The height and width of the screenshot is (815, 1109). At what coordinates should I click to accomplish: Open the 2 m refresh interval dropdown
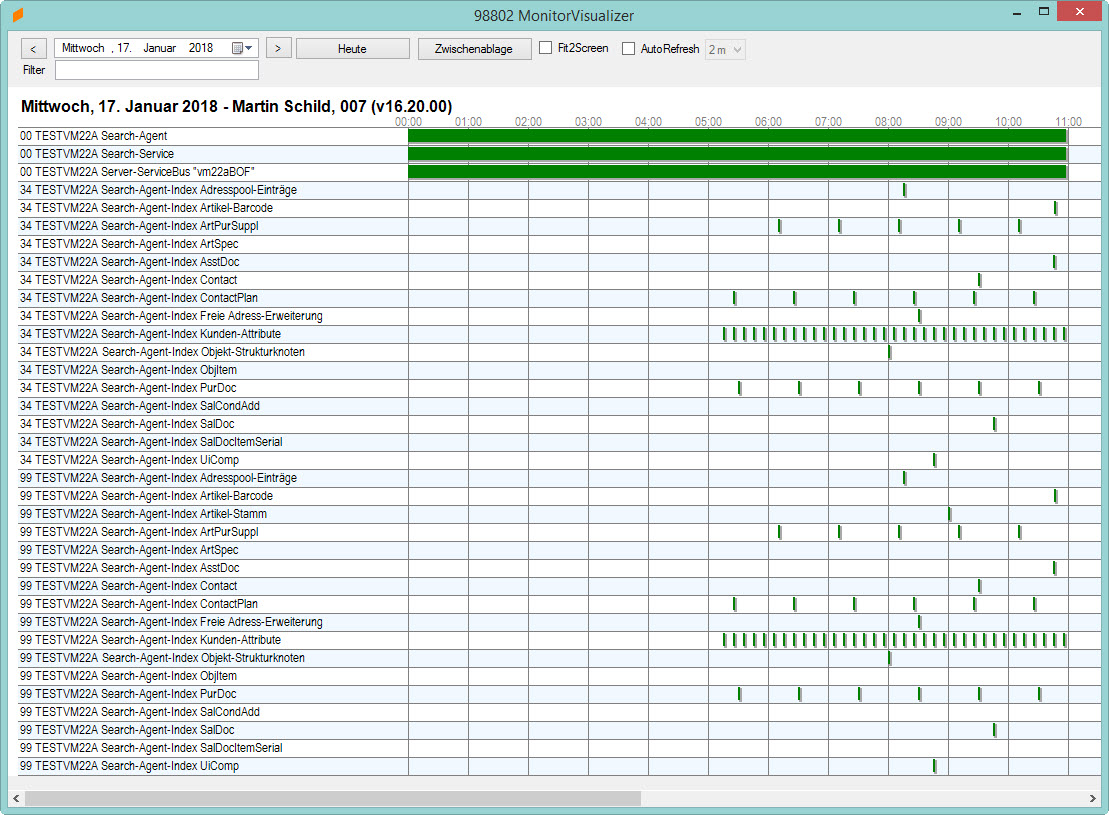coord(725,50)
